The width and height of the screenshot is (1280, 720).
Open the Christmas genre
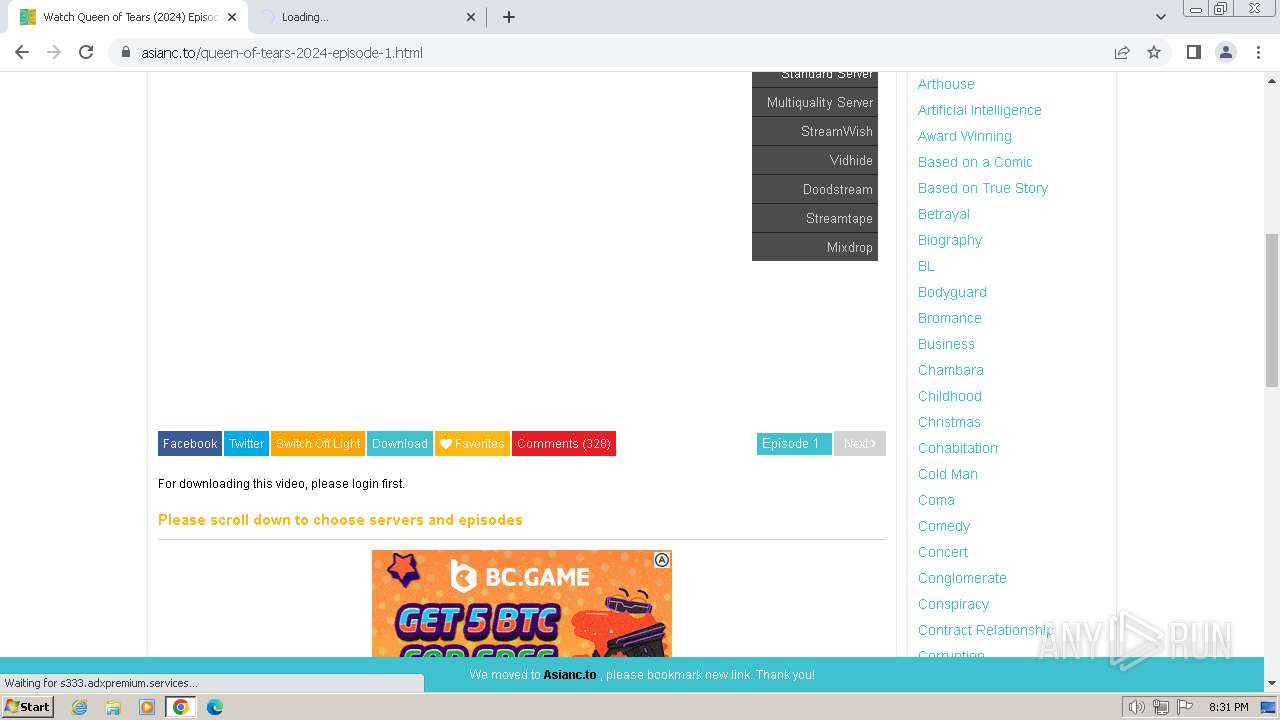[x=949, y=422]
